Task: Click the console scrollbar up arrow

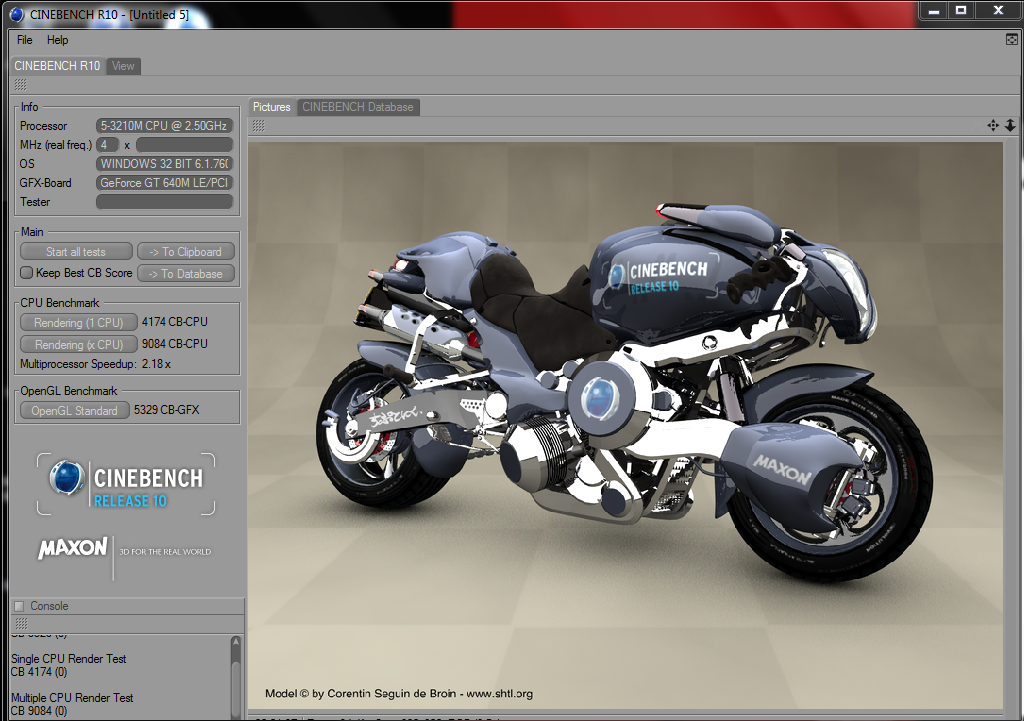Action: point(236,641)
